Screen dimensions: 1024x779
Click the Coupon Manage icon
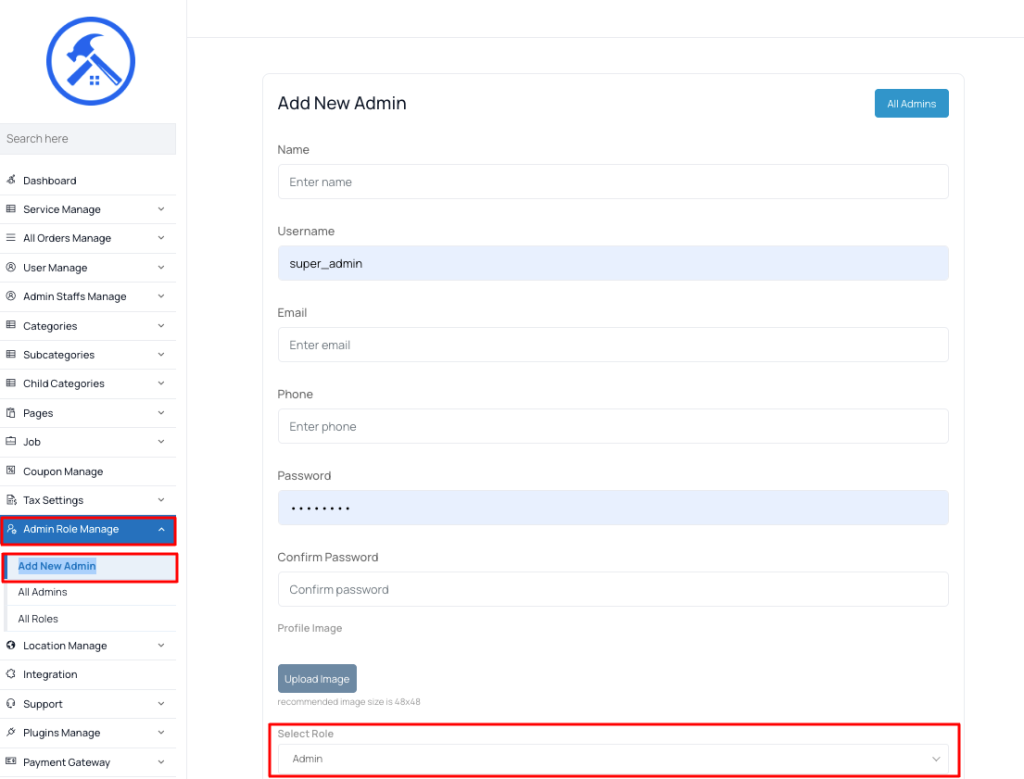pos(11,471)
